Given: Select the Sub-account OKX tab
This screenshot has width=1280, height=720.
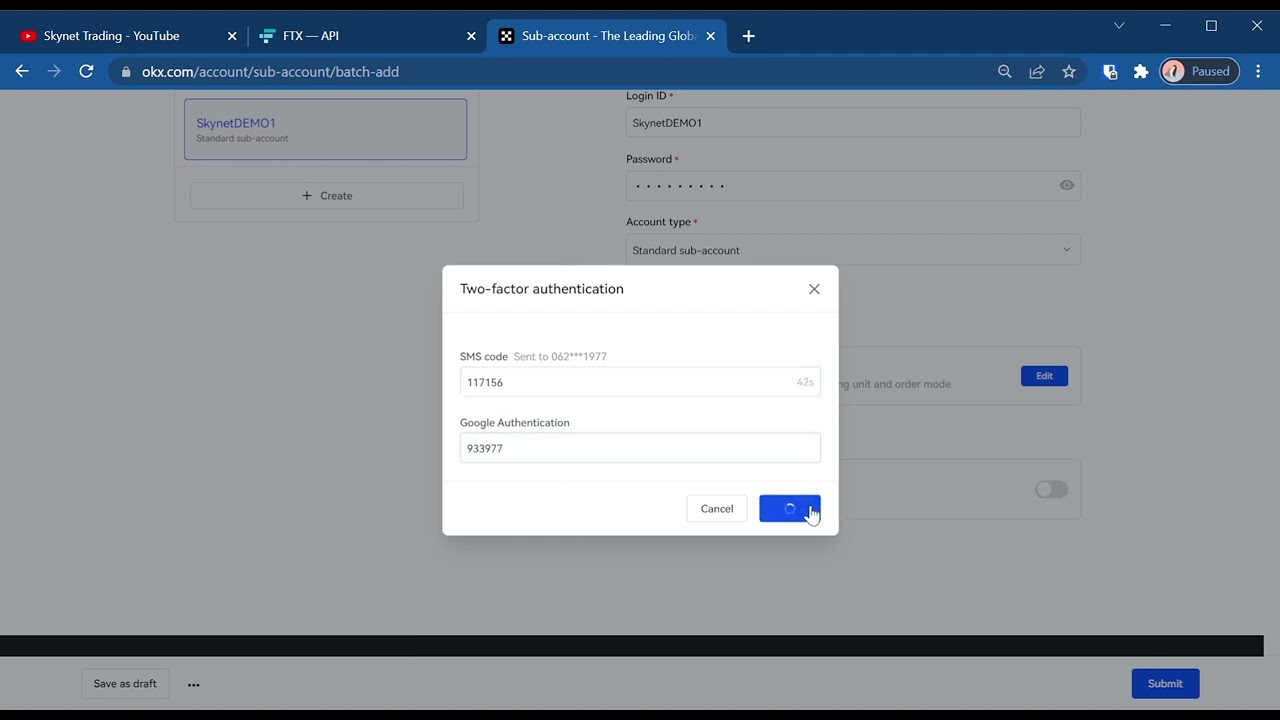Looking at the screenshot, I should [x=608, y=36].
